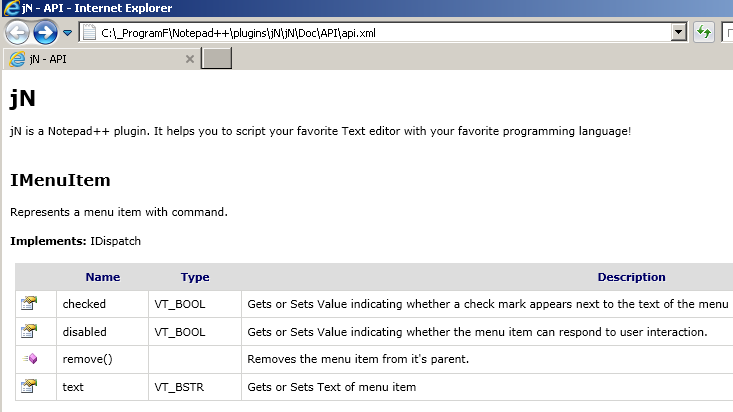Click the property icon for text row
Image resolution: width=733 pixels, height=412 pixels.
coord(29,386)
